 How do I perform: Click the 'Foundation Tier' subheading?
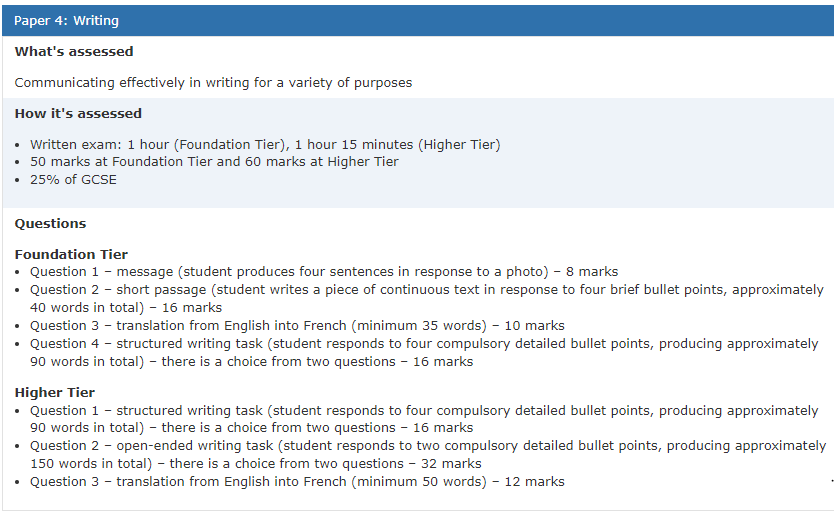point(71,254)
